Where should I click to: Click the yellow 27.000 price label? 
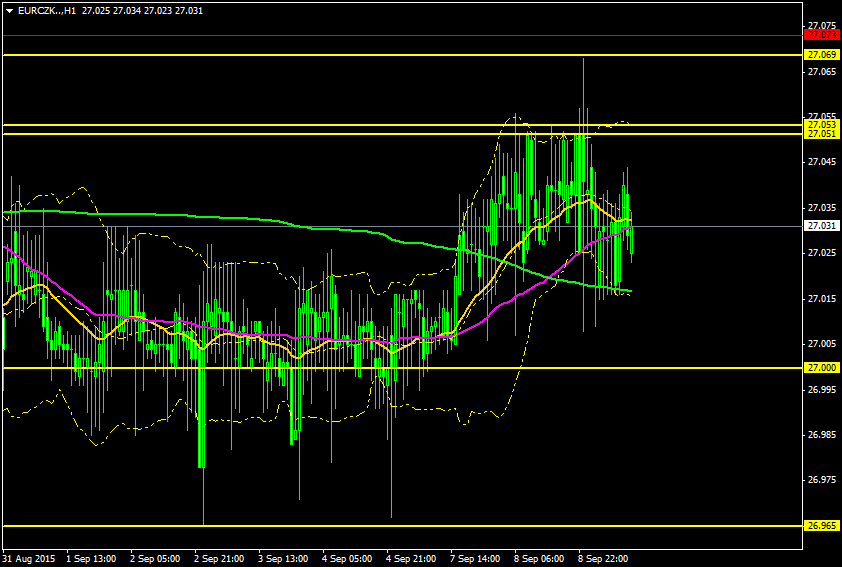tap(822, 368)
